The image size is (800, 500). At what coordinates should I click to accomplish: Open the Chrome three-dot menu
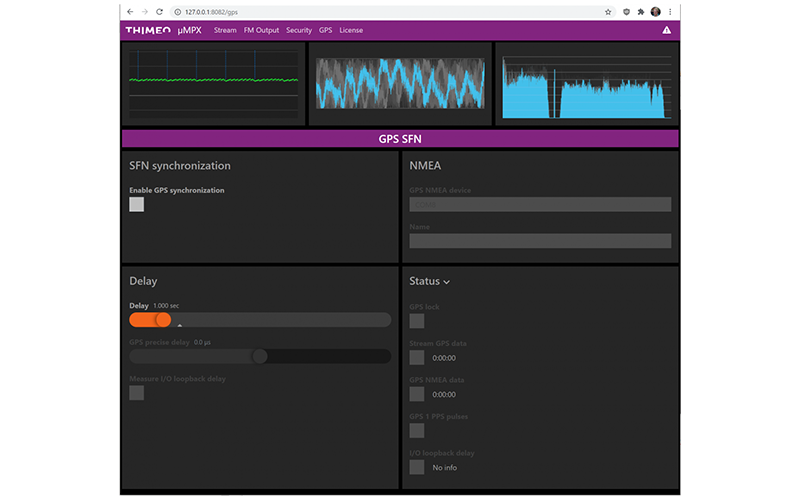click(x=671, y=12)
